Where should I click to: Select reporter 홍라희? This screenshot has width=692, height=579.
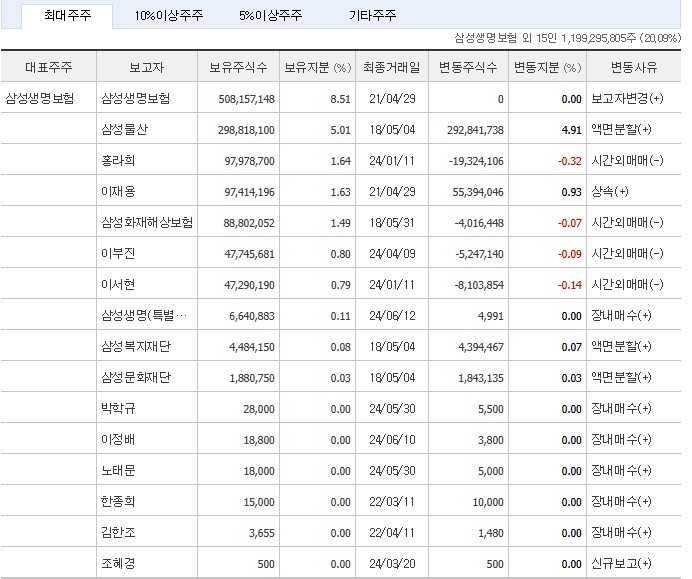(118, 160)
